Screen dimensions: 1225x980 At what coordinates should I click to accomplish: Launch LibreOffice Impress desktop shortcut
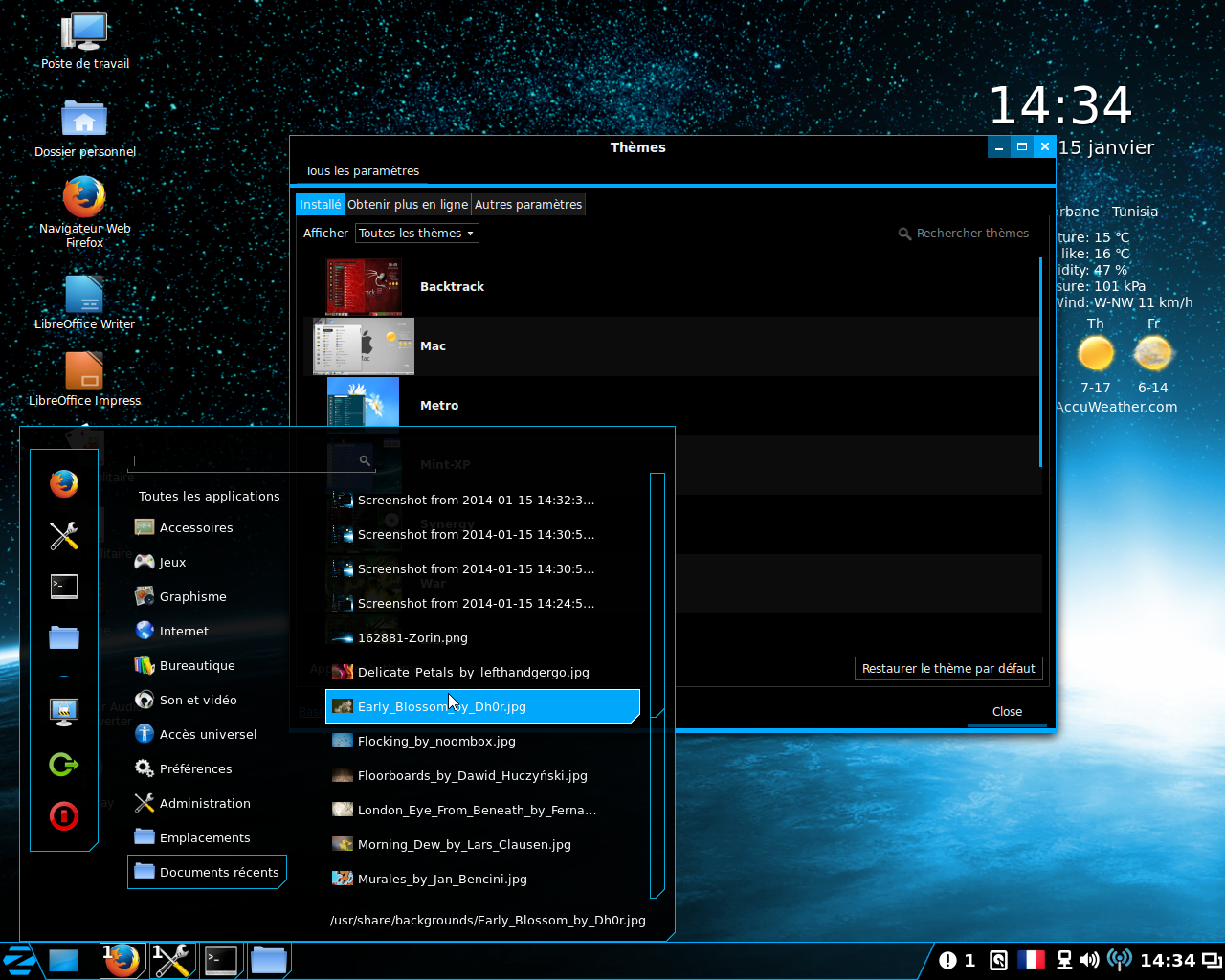[x=84, y=379]
